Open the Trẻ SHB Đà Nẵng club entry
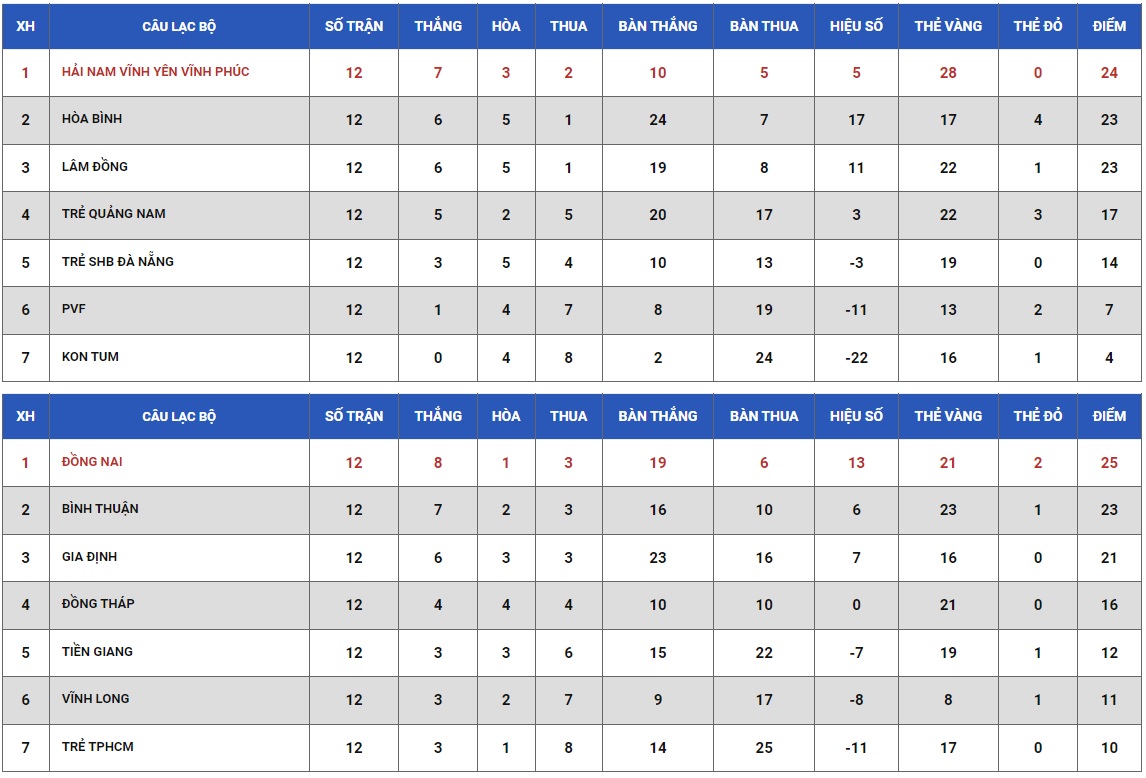The width and height of the screenshot is (1146, 778). click(x=118, y=262)
